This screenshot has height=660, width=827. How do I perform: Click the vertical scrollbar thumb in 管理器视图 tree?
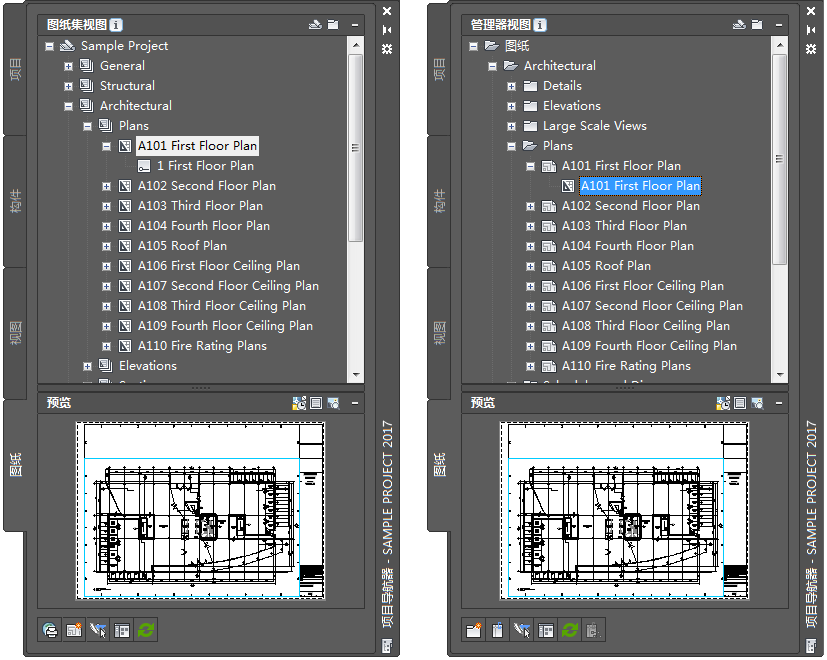coord(780,159)
